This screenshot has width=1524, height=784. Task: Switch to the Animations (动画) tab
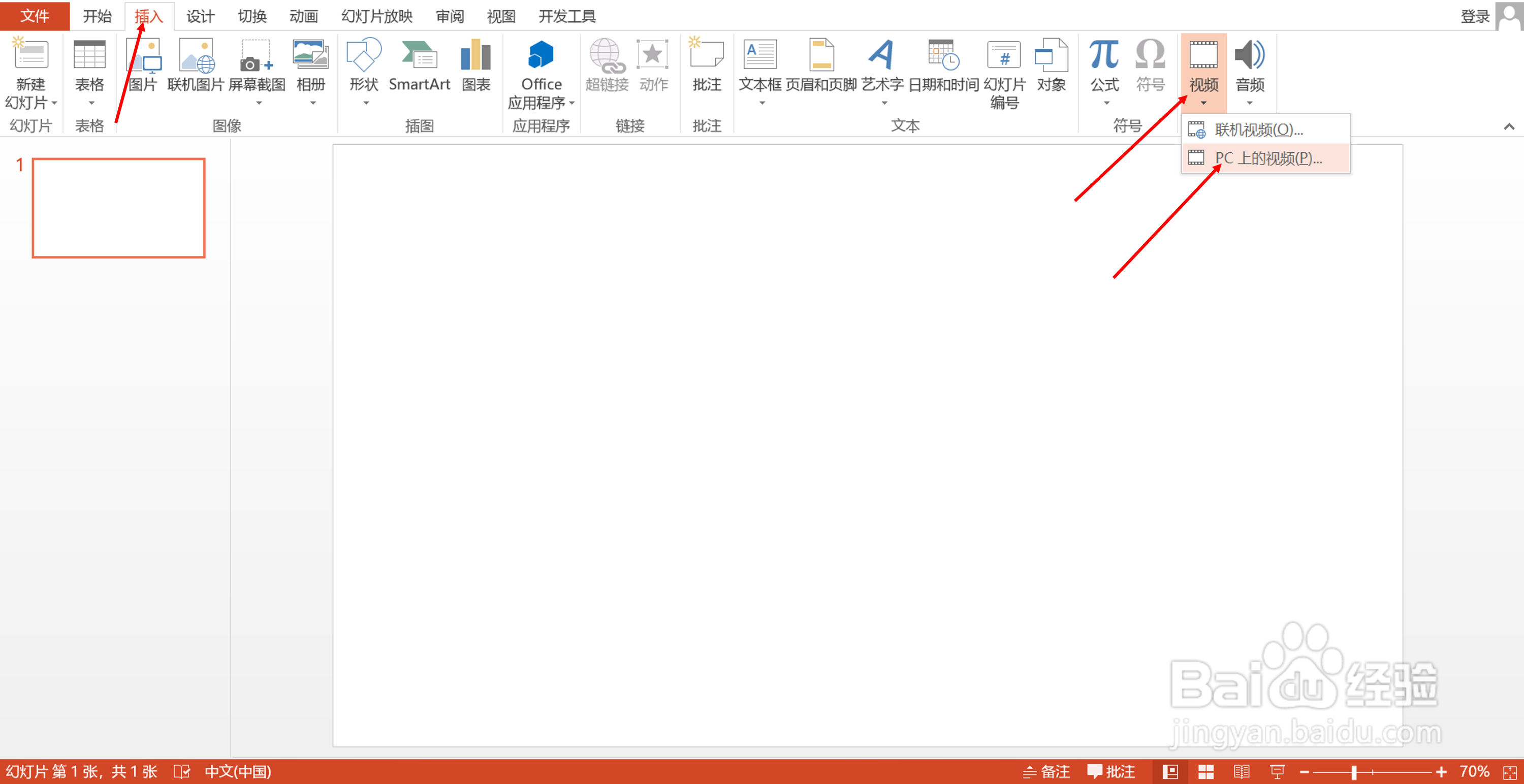pyautogui.click(x=303, y=16)
